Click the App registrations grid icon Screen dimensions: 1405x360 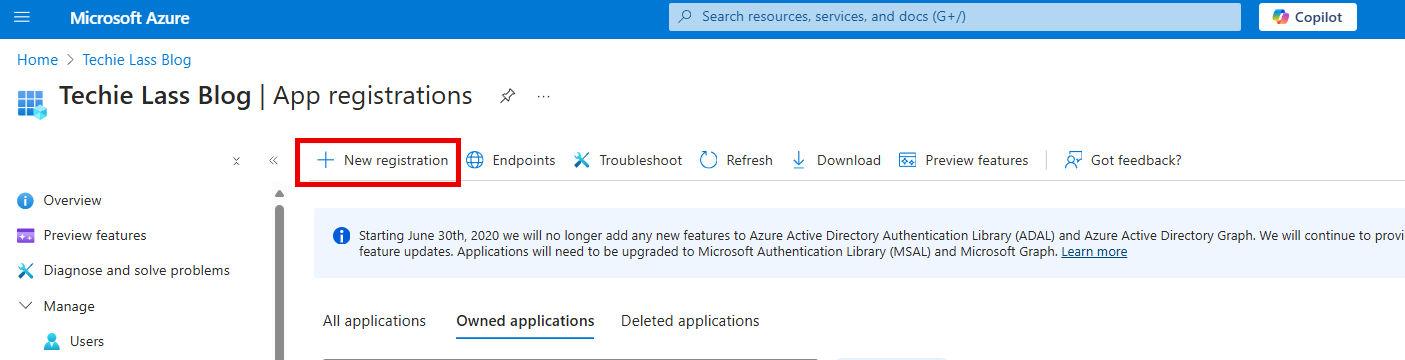32,103
